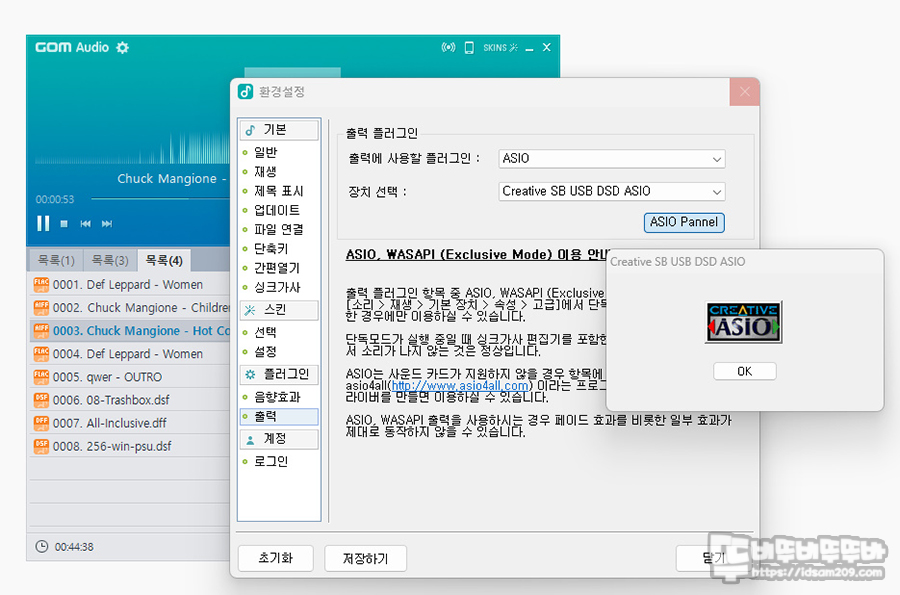Screen dimensions: 900x595
Task: Open 선택 under skin settings
Action: [265, 332]
